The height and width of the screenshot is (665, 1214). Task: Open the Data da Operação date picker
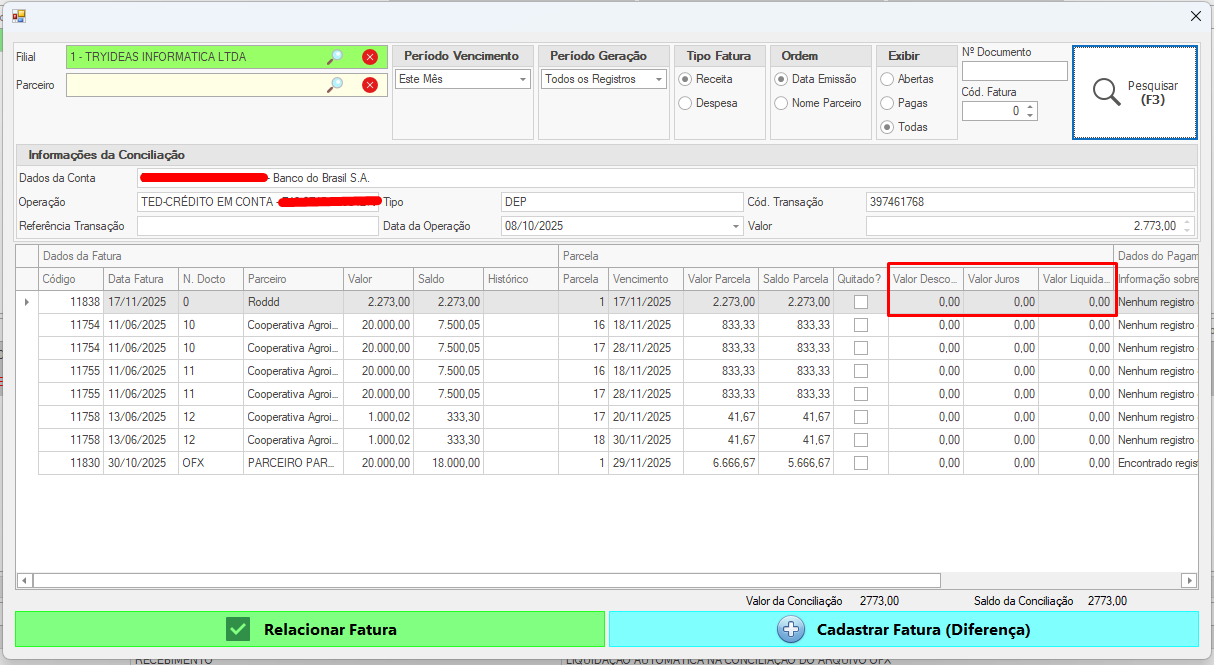click(x=737, y=227)
